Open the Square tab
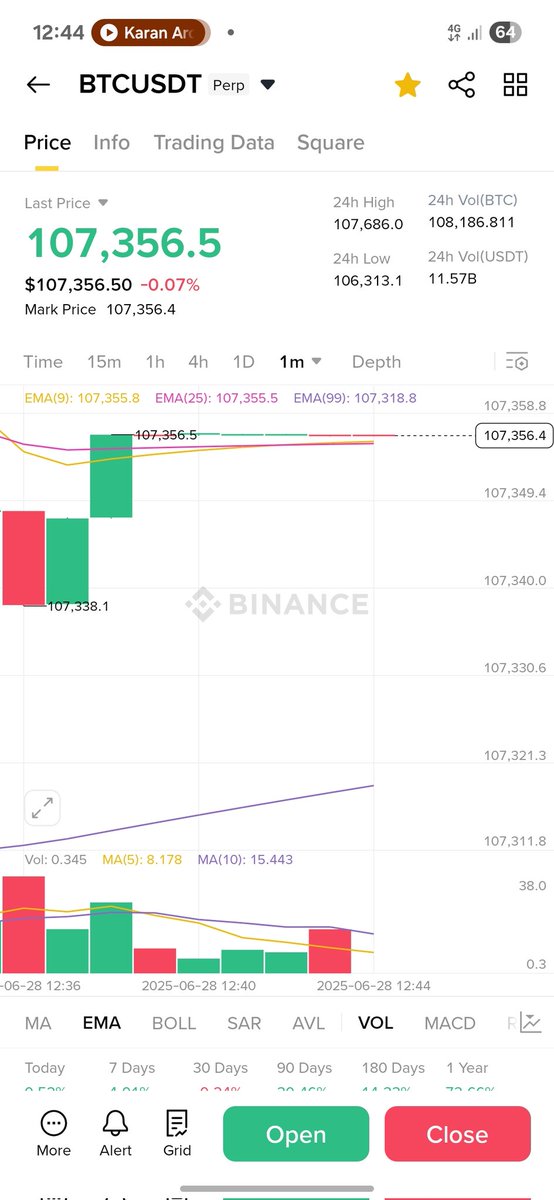The image size is (554, 1200). (330, 142)
